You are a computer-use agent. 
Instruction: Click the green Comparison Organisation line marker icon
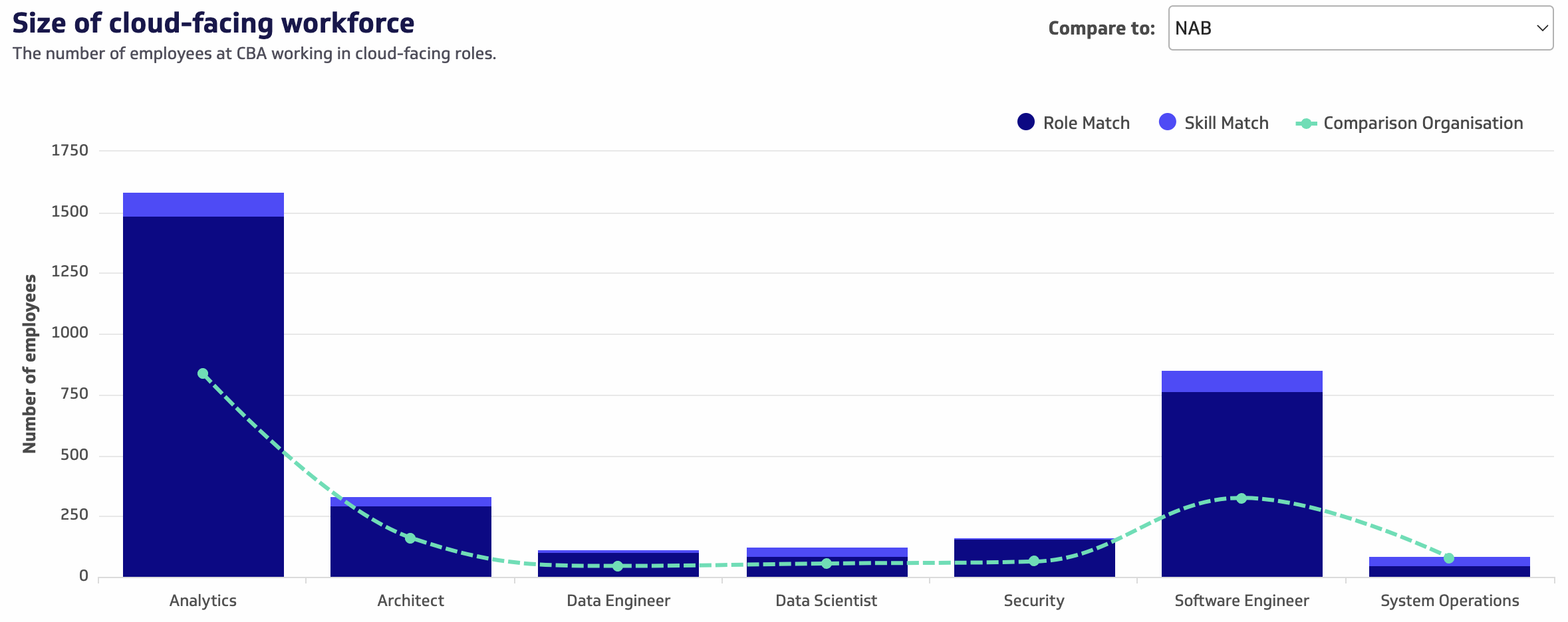1306,124
